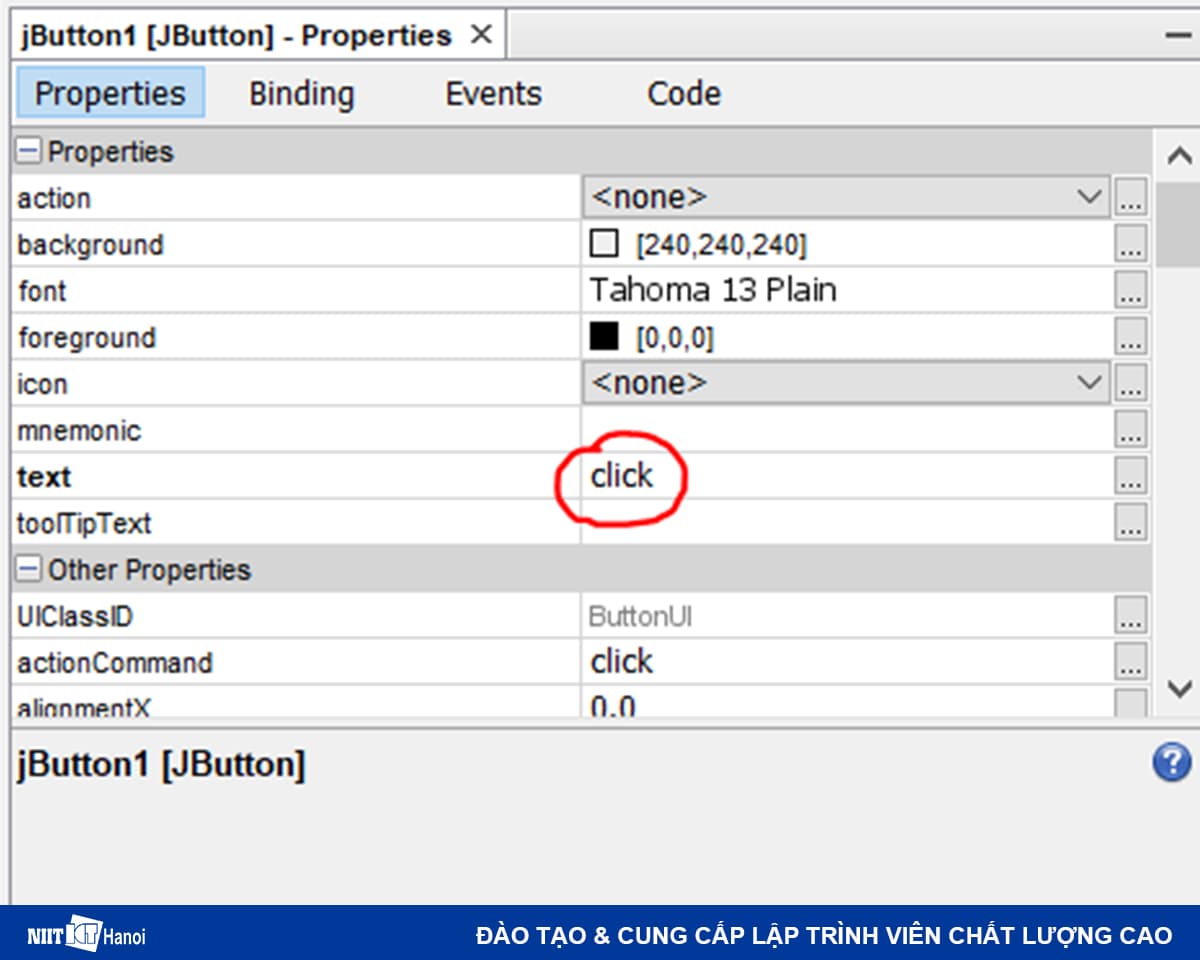
Task: Open the help icon in description area
Action: click(1171, 763)
